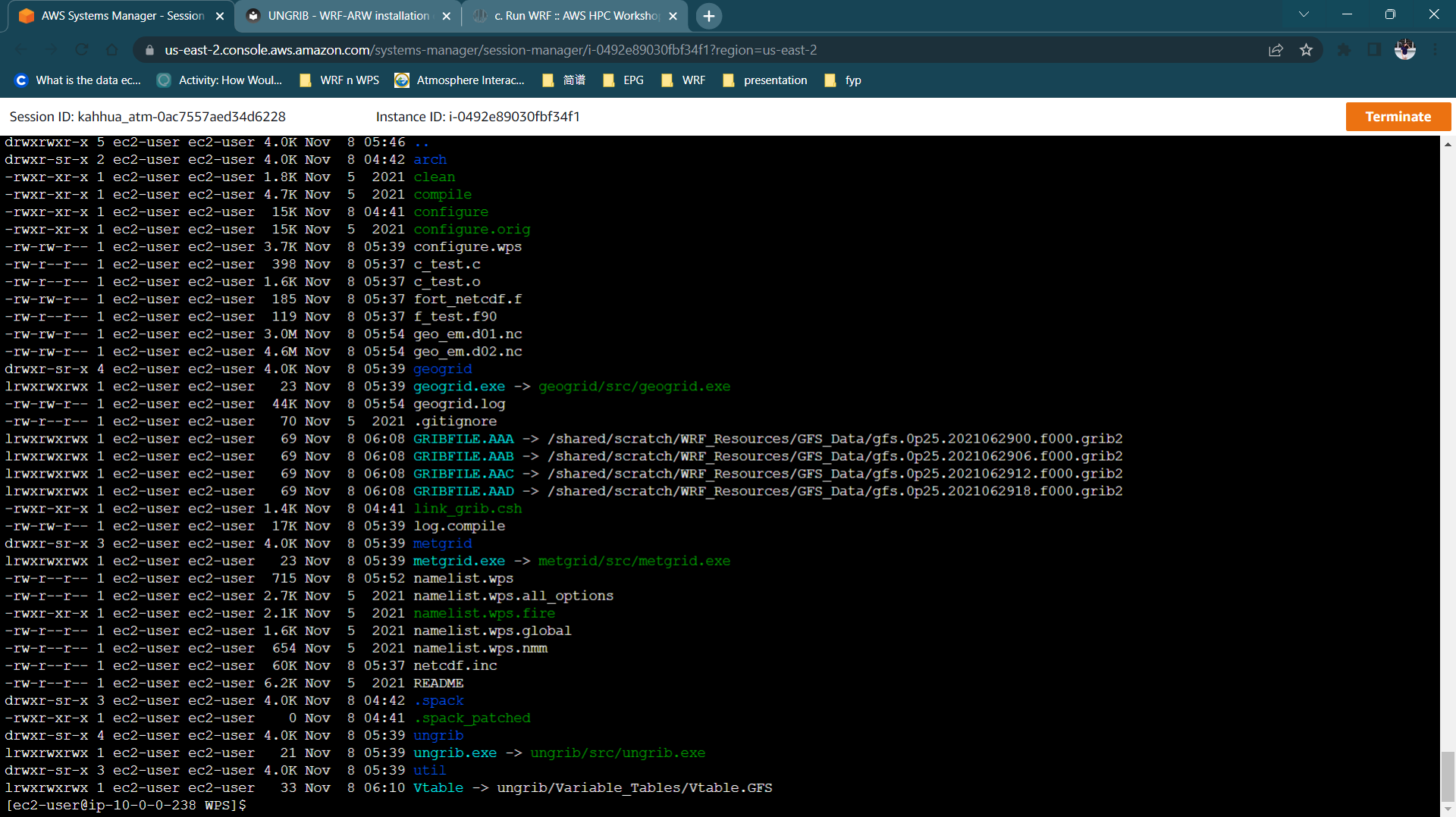The image size is (1456, 817).
Task: Go forward to next page
Action: coord(52,50)
